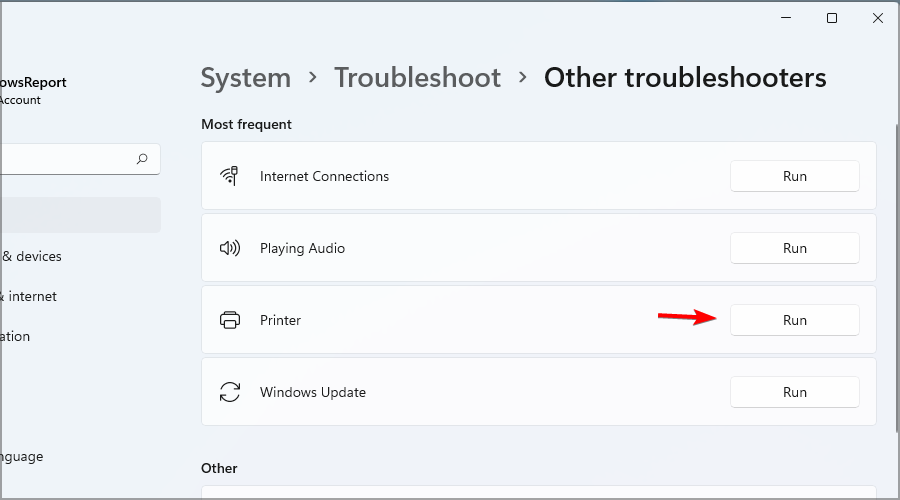900x500 pixels.
Task: Maximize the Settings window
Action: coord(832,18)
